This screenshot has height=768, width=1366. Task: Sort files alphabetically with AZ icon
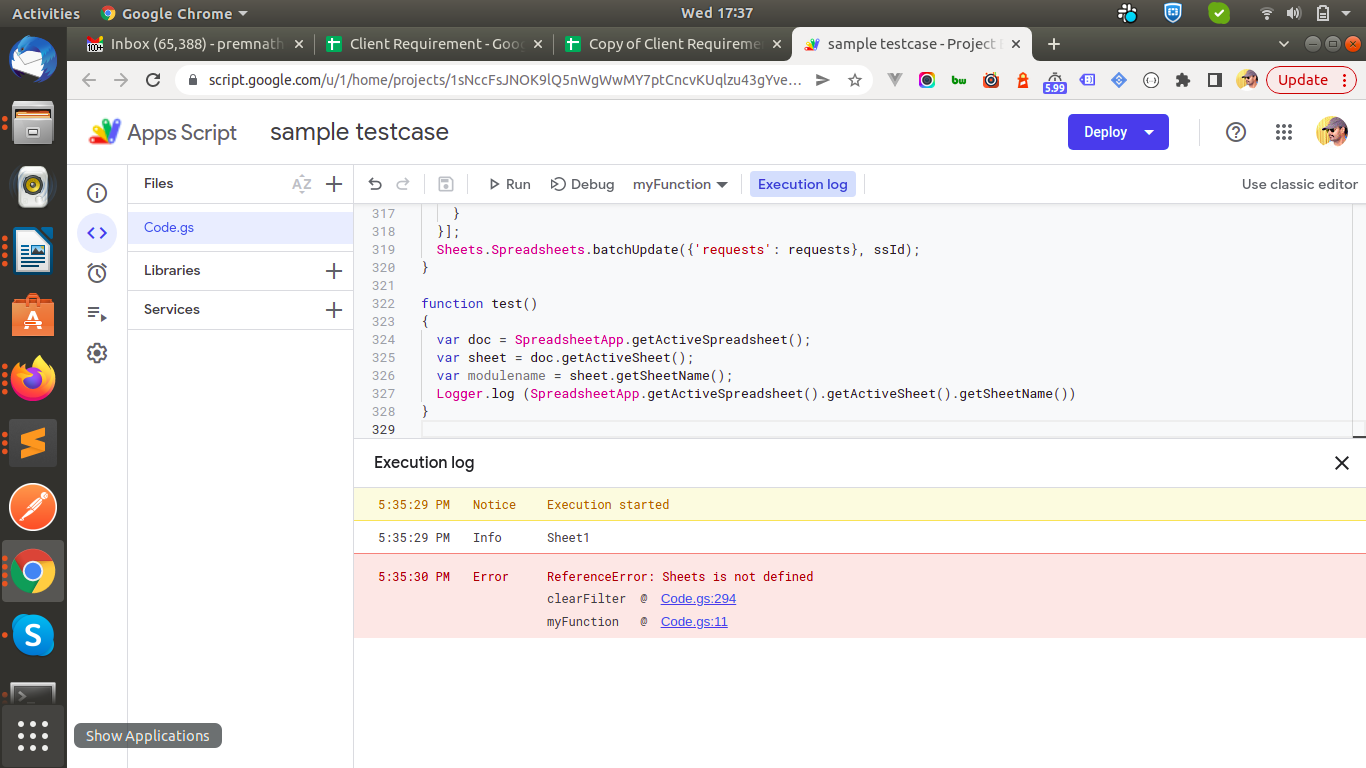(301, 184)
